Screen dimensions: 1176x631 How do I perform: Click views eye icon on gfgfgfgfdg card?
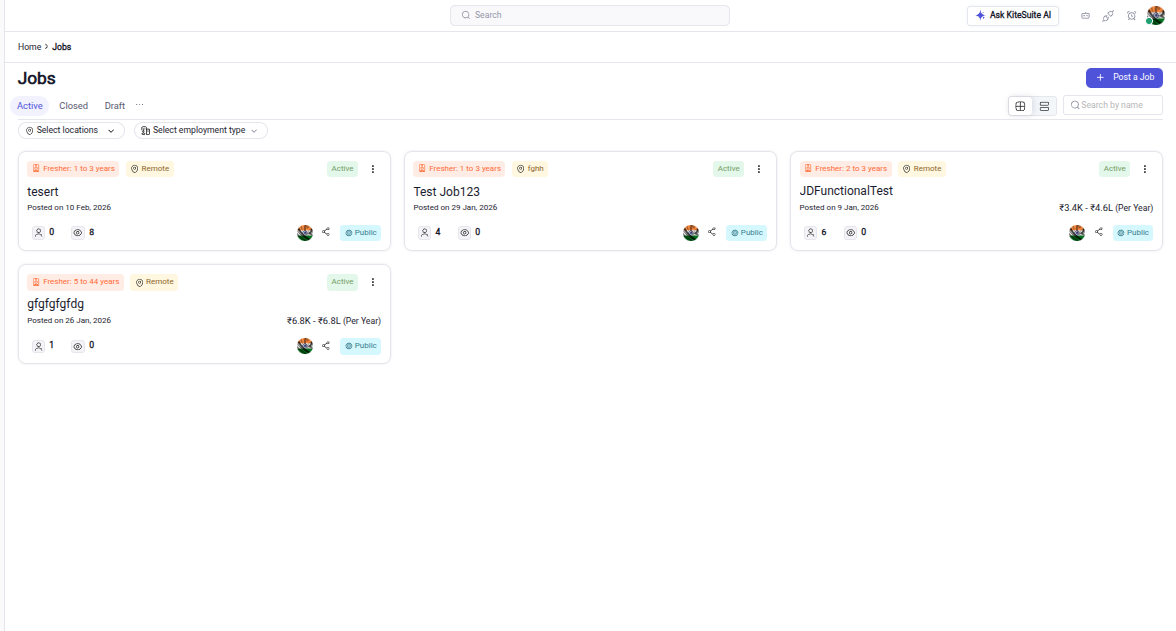[77, 346]
